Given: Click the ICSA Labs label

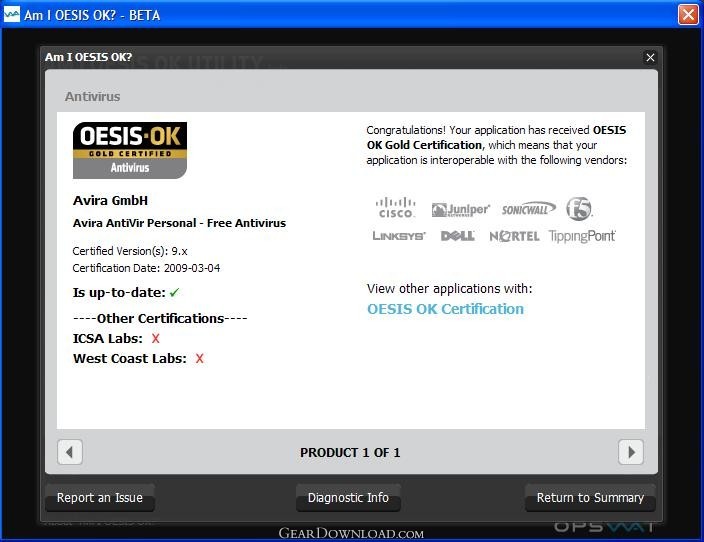Looking at the screenshot, I should pos(108,339).
